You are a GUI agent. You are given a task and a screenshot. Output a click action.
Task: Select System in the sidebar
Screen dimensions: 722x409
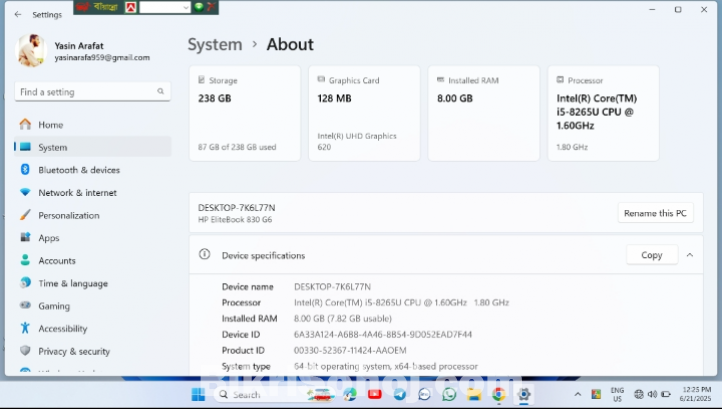(93, 147)
